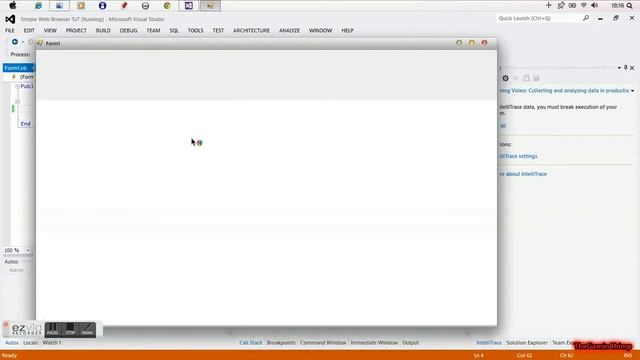640x360 pixels.
Task: Open the Apple menu icon
Action: point(13,5)
